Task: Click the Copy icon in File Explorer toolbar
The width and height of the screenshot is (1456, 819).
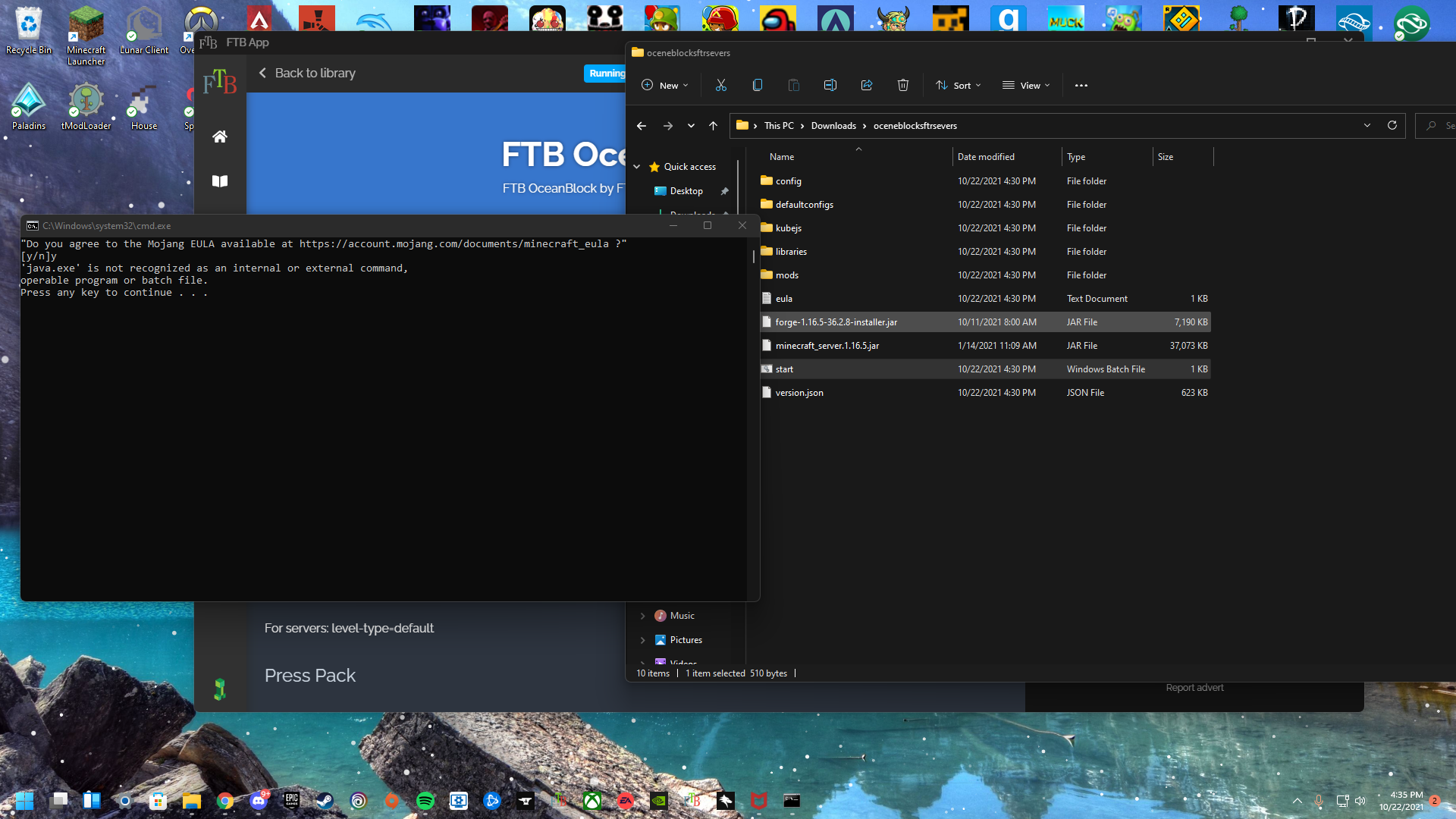Action: 757,85
